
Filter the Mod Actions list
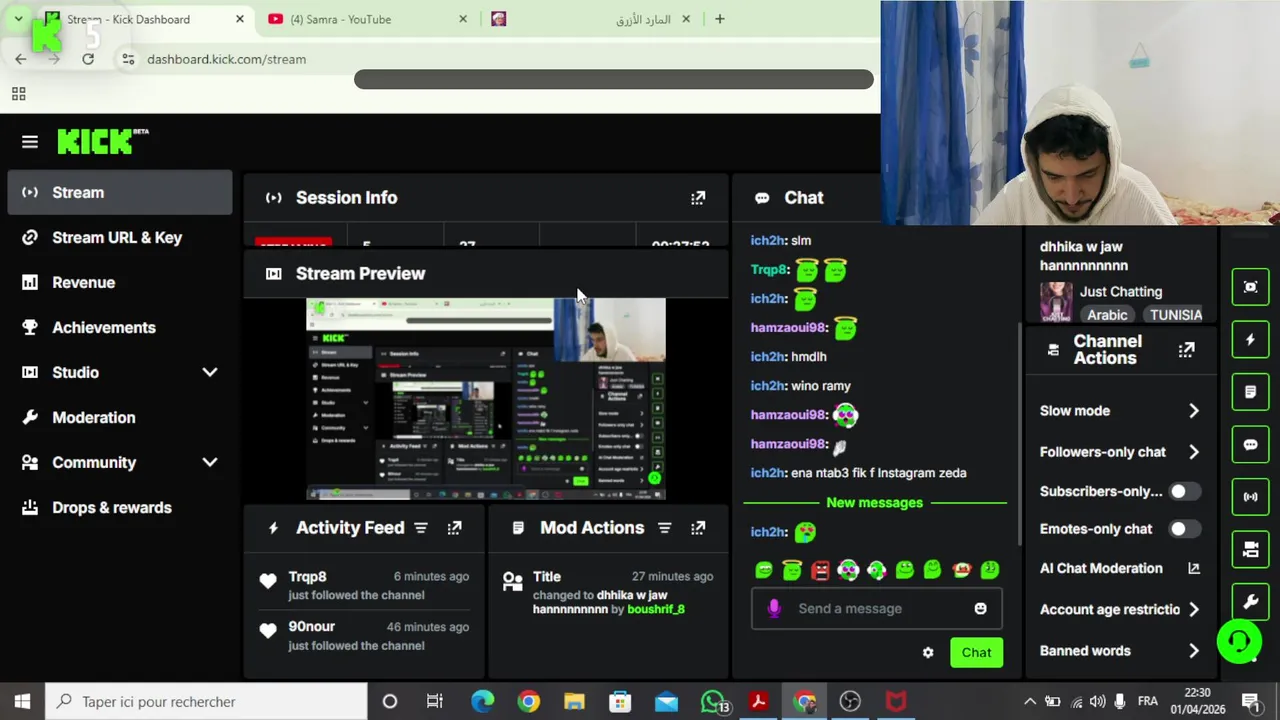tap(664, 528)
